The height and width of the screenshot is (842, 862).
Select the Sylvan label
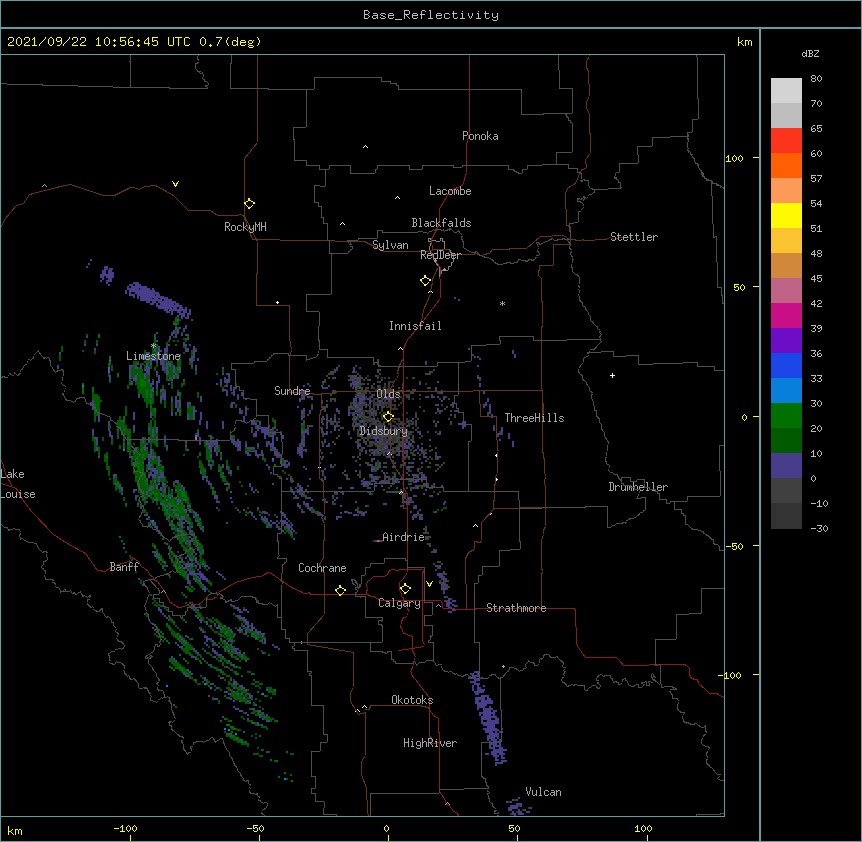(x=390, y=245)
